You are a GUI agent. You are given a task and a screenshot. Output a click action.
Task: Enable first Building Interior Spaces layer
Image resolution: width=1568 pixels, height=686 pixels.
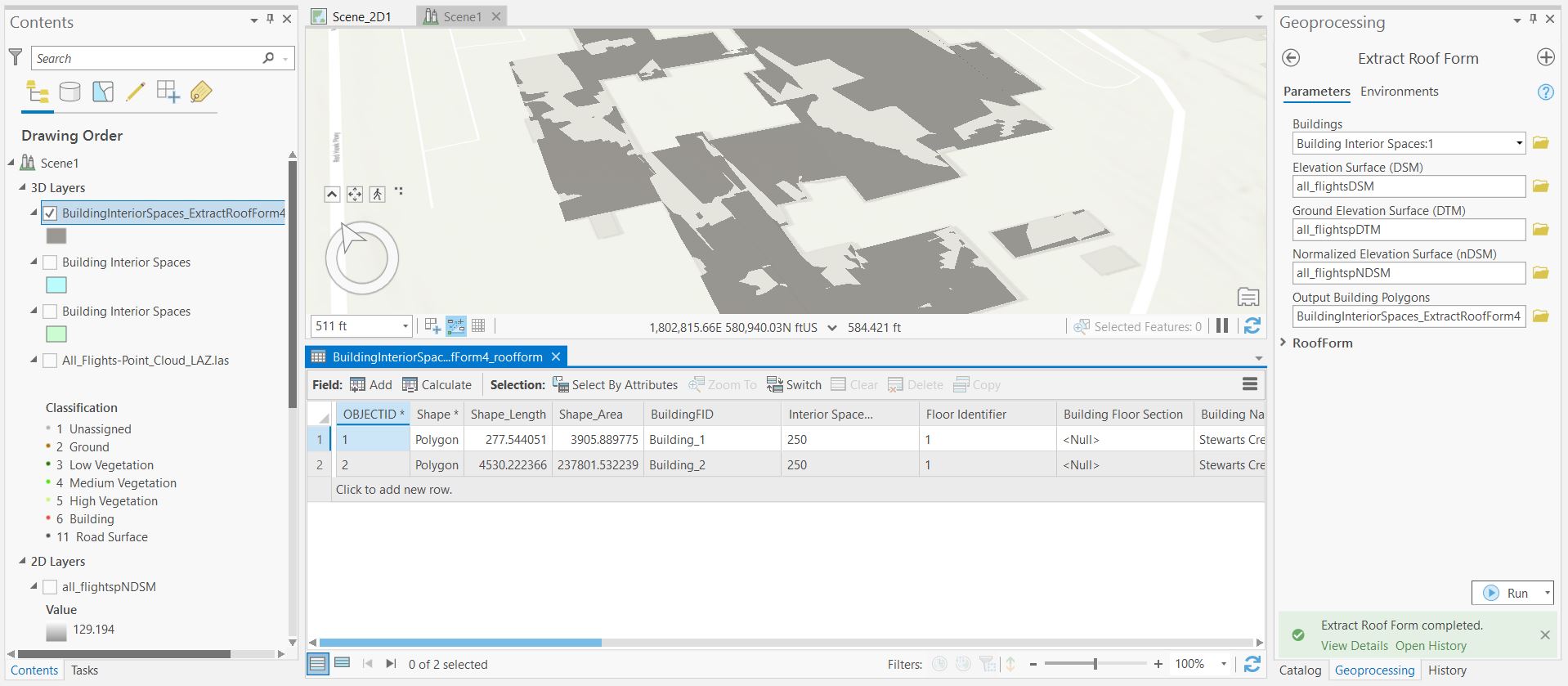(x=50, y=262)
